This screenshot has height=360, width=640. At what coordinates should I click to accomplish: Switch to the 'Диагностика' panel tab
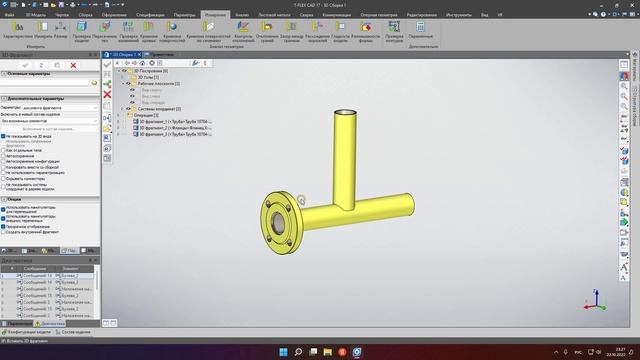click(x=50, y=324)
